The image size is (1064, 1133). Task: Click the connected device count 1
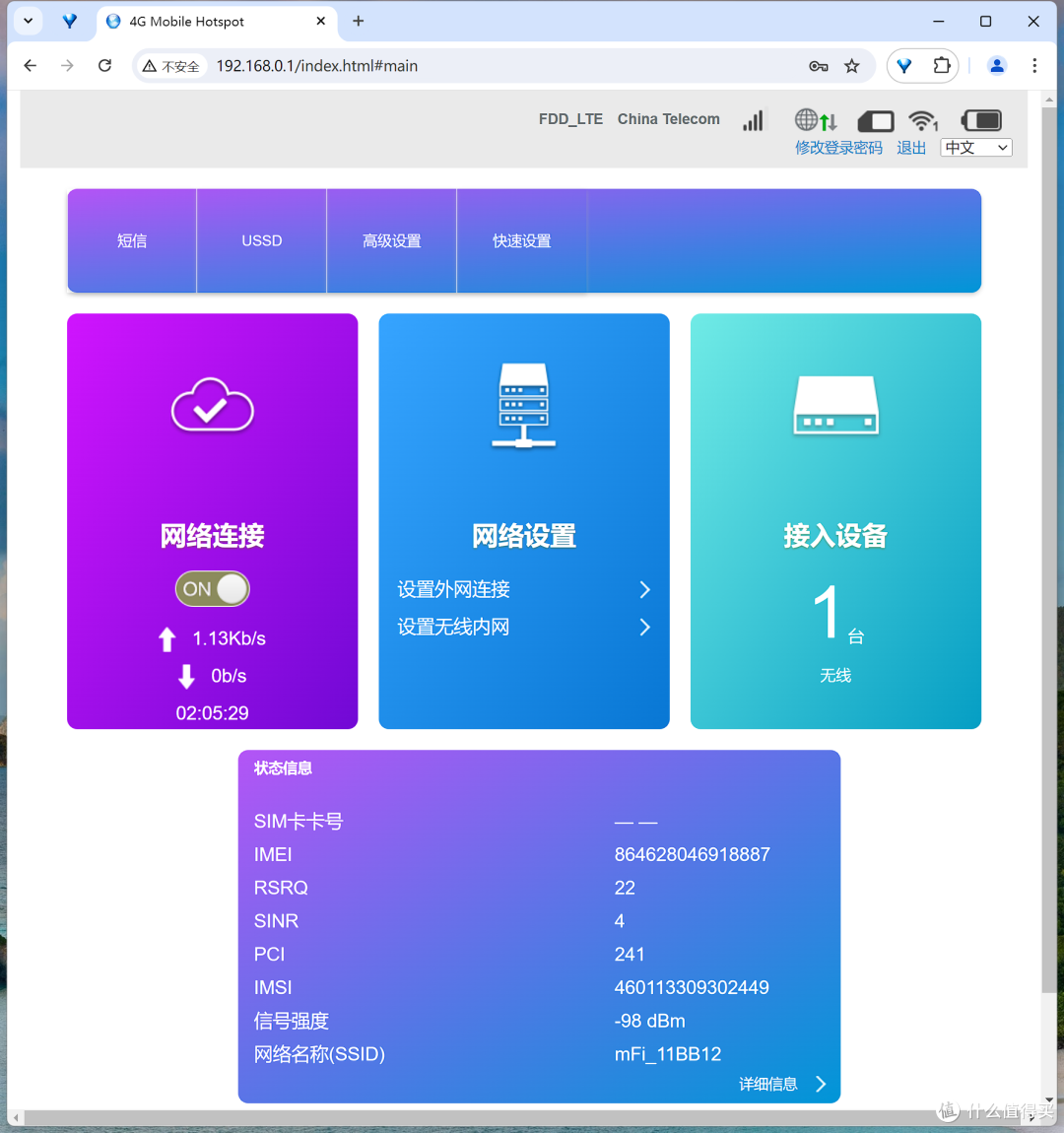pyautogui.click(x=827, y=613)
